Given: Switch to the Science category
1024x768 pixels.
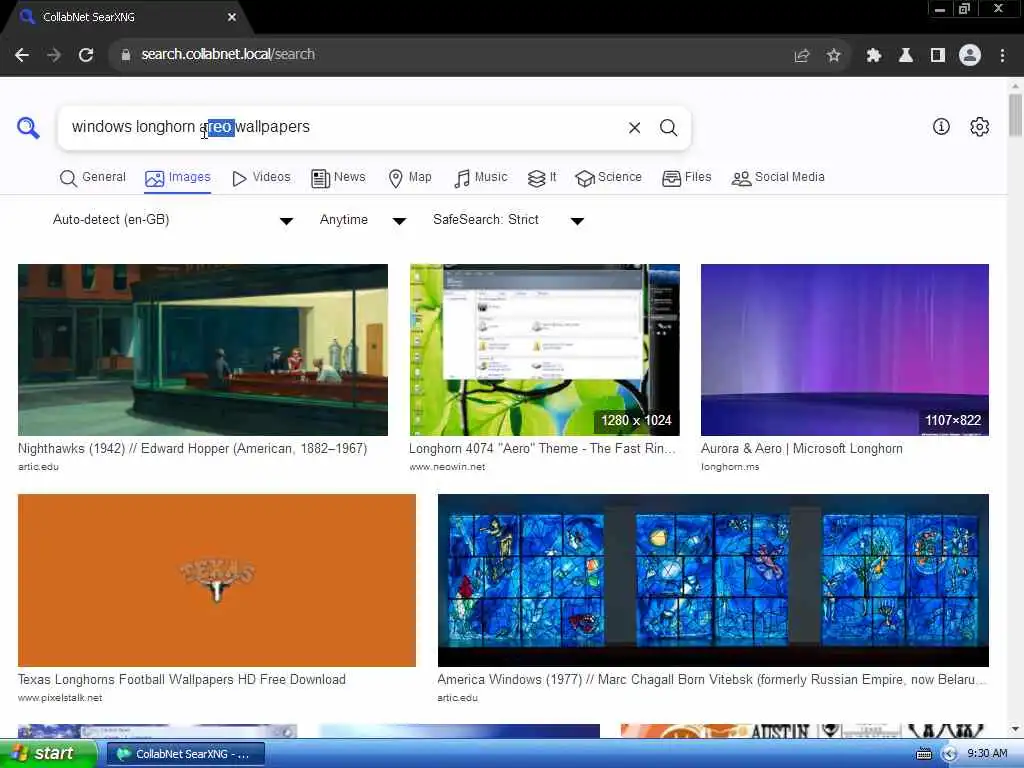Looking at the screenshot, I should pos(609,178).
